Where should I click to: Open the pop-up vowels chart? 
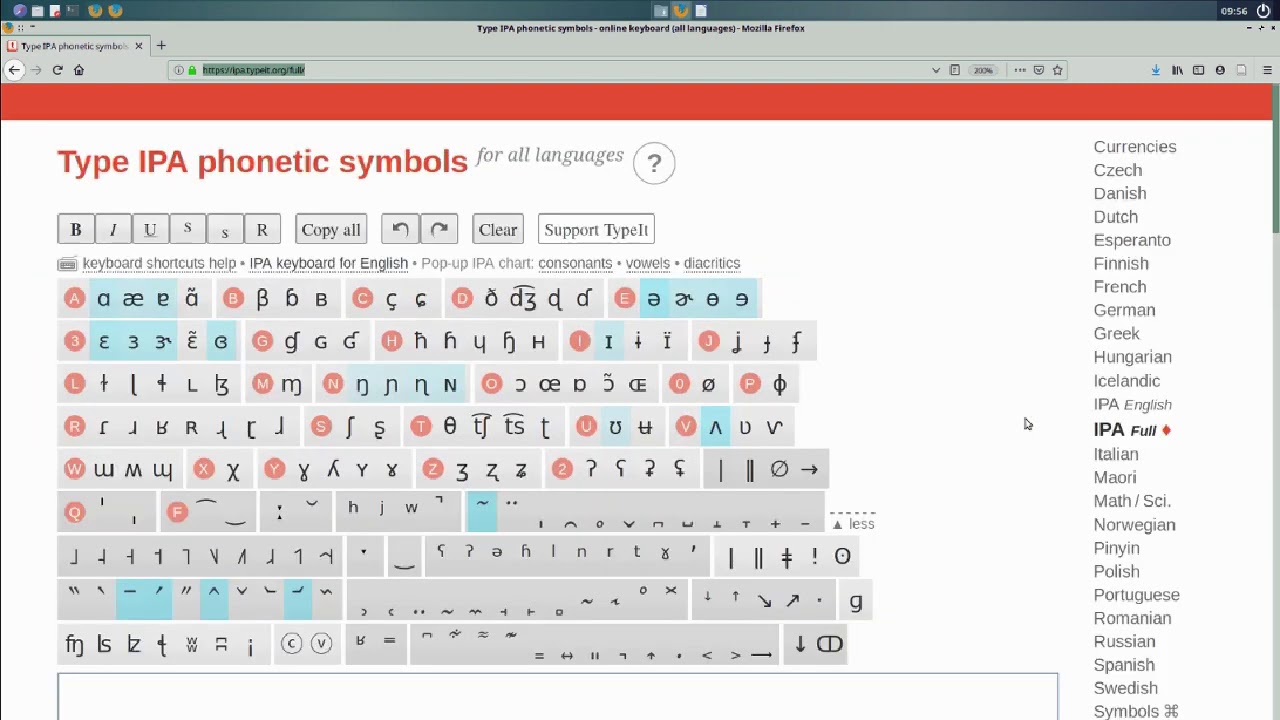pyautogui.click(x=647, y=263)
